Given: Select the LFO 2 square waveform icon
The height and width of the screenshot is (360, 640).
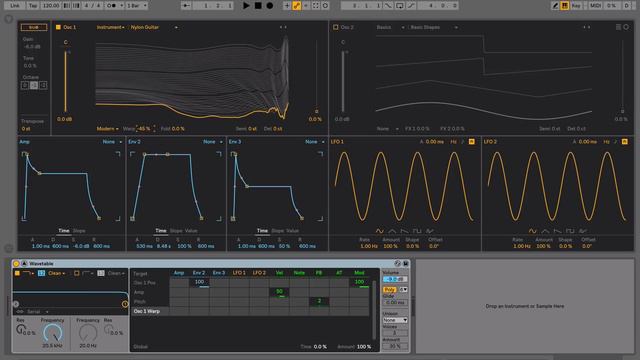Looking at the screenshot, I should tap(570, 231).
